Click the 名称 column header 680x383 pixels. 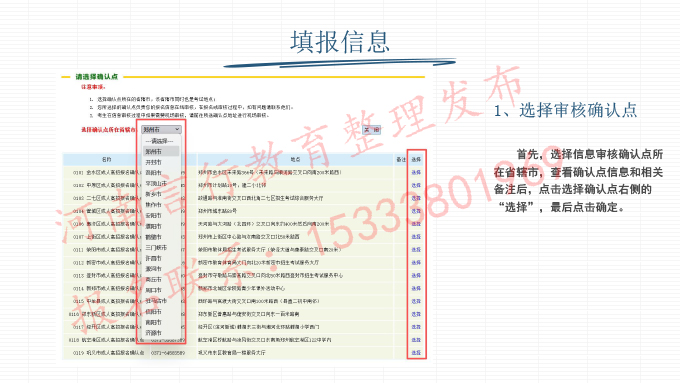tap(107, 159)
